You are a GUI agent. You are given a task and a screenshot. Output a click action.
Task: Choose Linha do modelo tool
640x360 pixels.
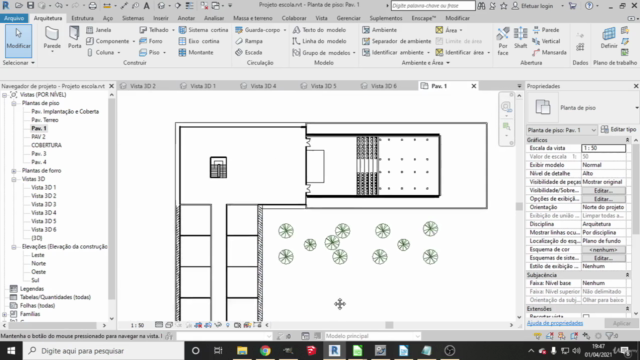point(319,41)
